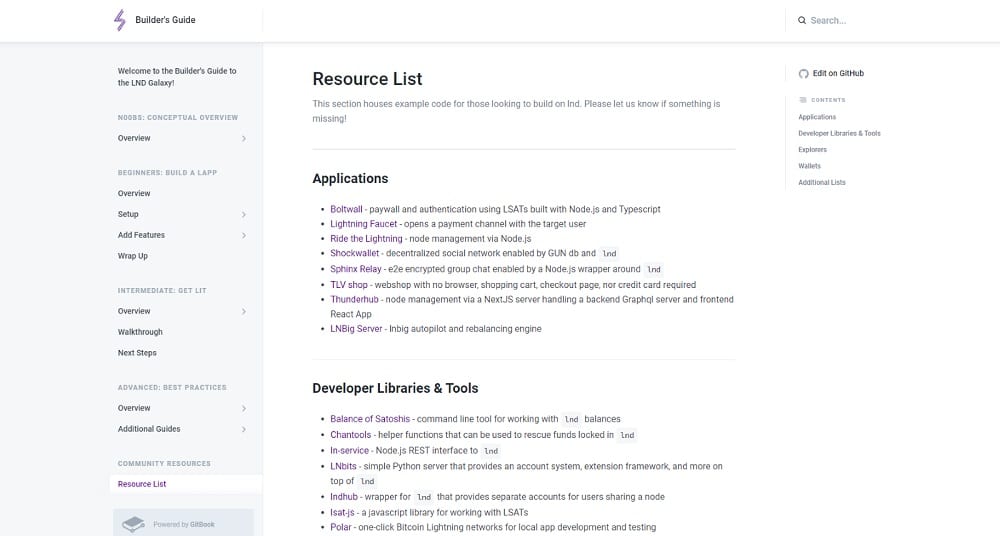
Task: Expand the Noobs Overview chevron
Action: coord(244,138)
